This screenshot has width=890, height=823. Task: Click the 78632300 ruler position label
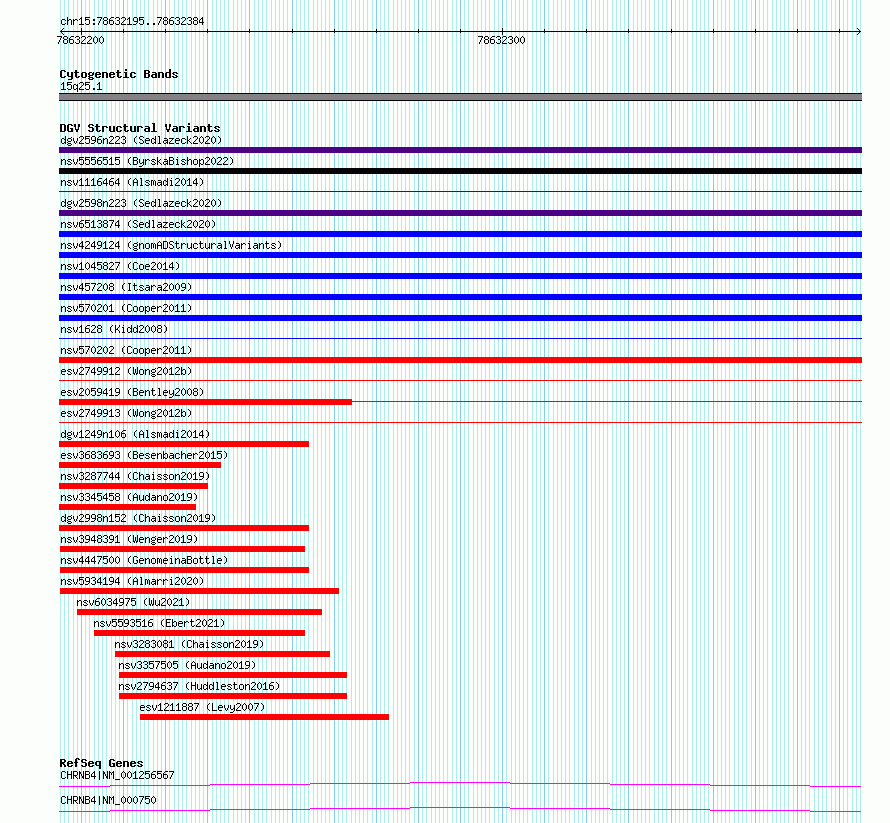501,40
